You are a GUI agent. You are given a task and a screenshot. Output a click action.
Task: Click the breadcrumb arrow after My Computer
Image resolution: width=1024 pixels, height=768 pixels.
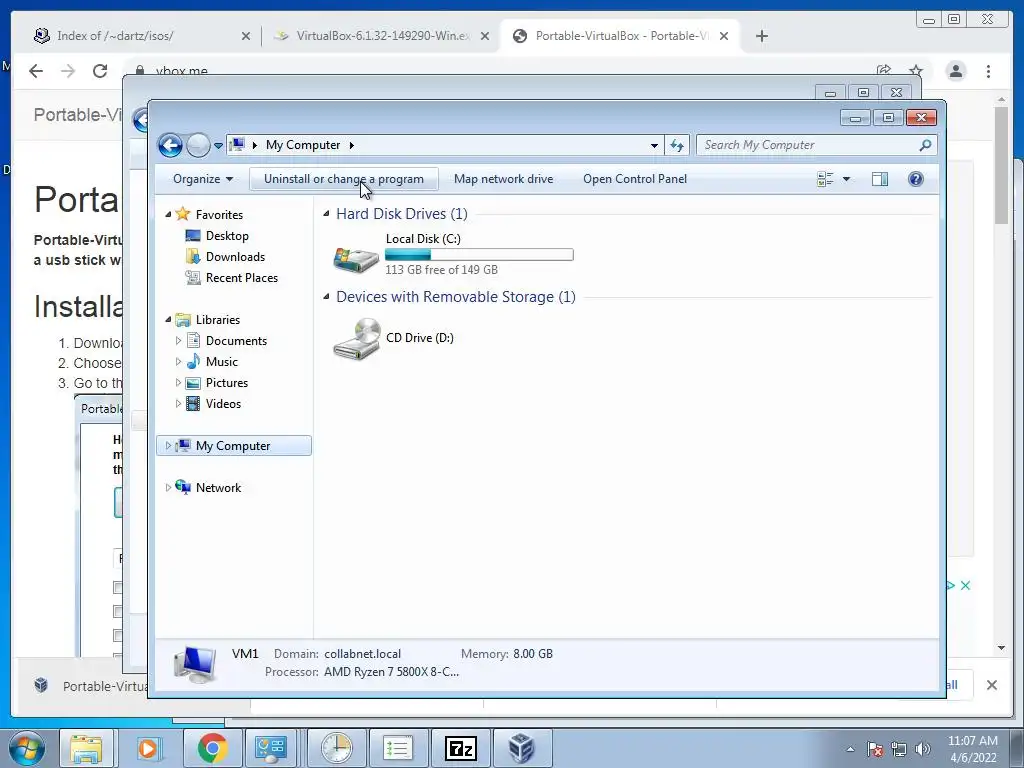pyautogui.click(x=351, y=145)
